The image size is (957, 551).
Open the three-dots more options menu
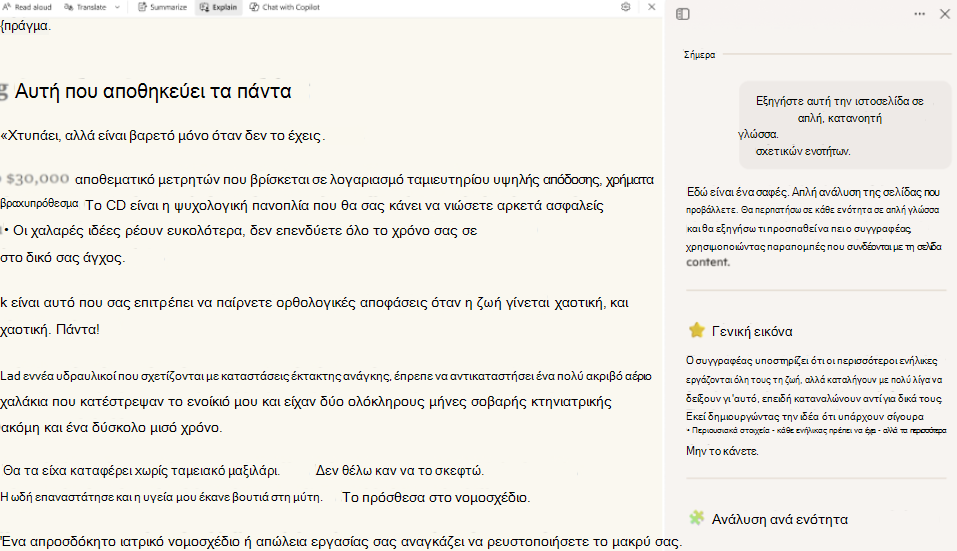click(919, 14)
